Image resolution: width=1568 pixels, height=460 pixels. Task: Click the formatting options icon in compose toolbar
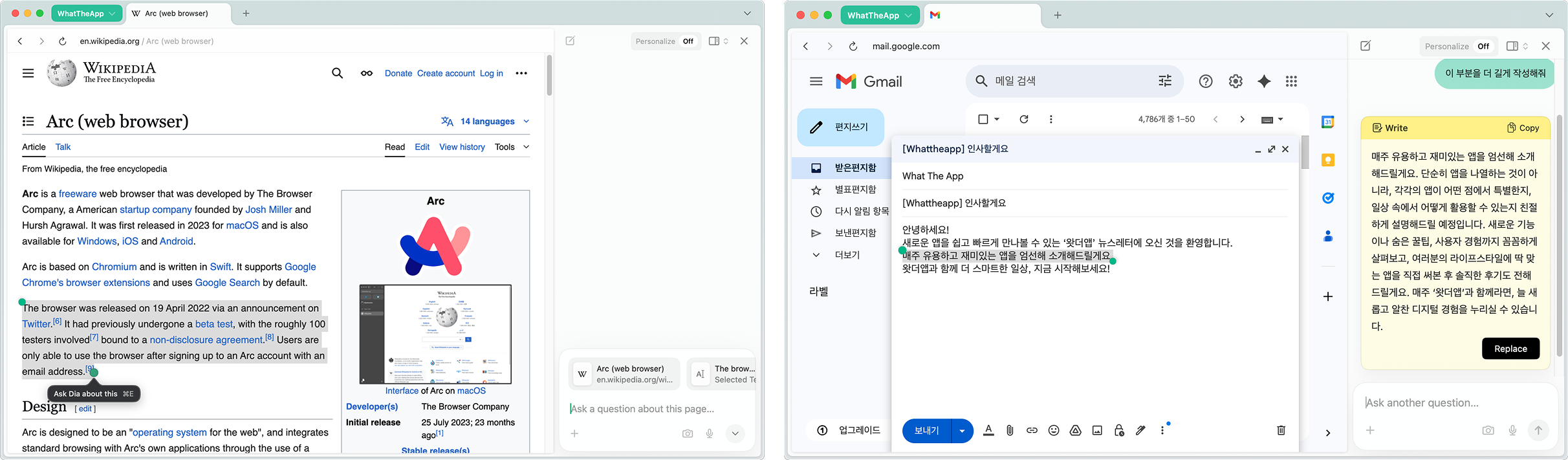pyautogui.click(x=988, y=430)
